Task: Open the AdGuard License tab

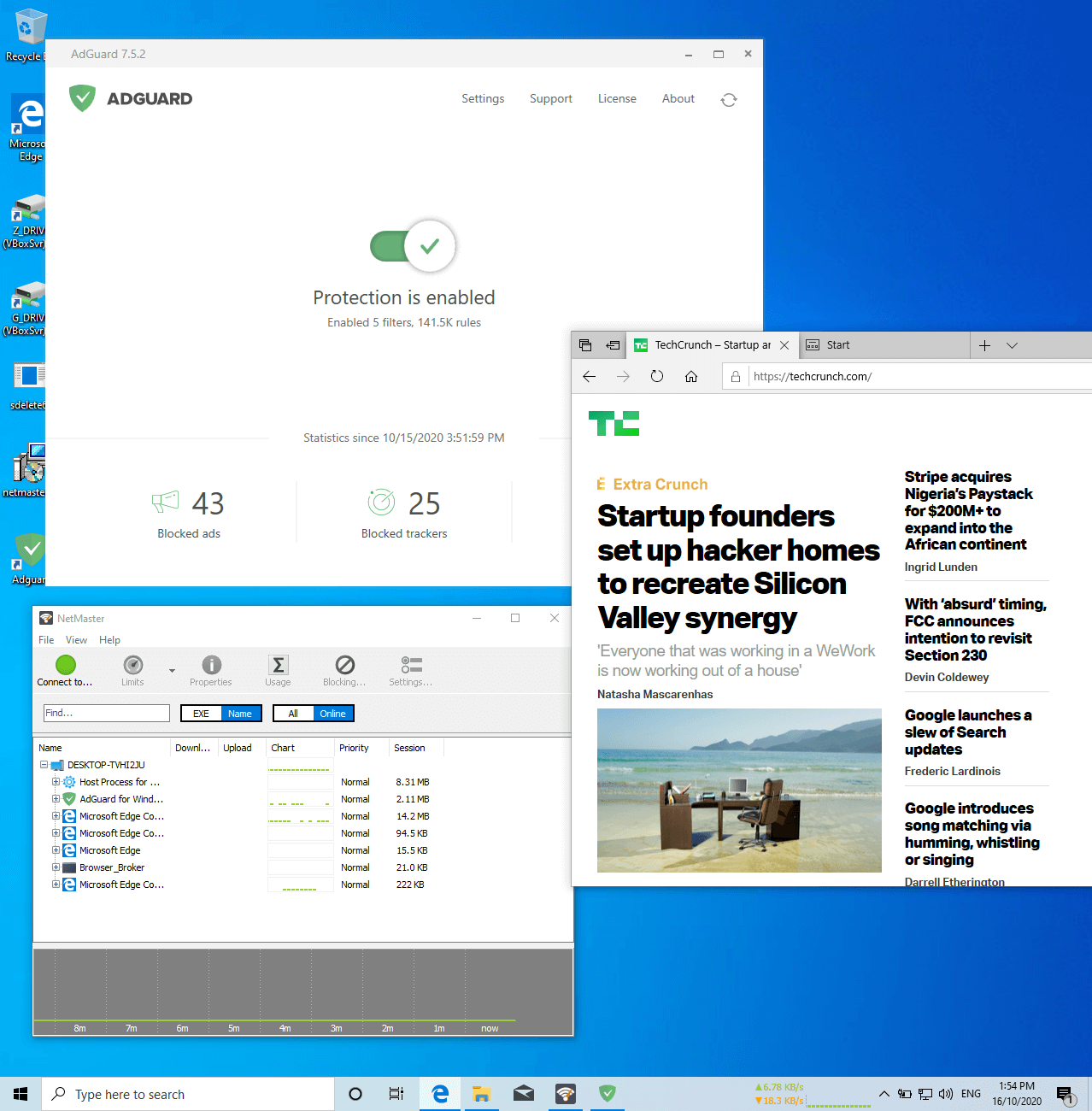Action: 617,98
